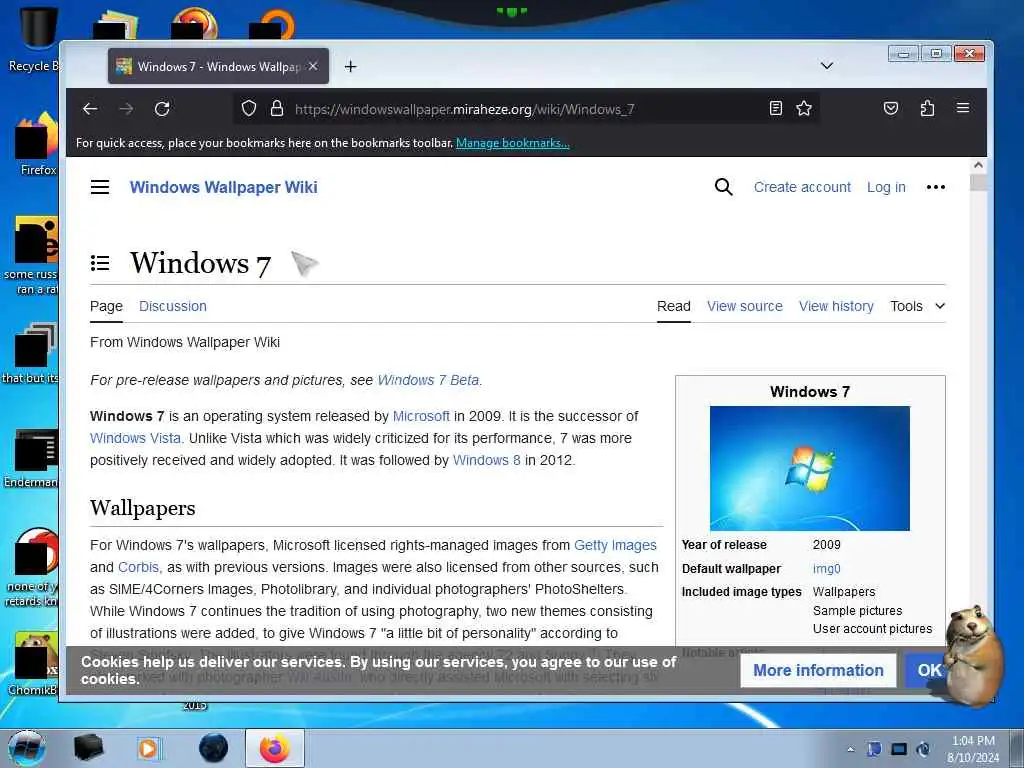Toggle the table of contents icon
Screen dimensions: 1024x768
click(100, 263)
